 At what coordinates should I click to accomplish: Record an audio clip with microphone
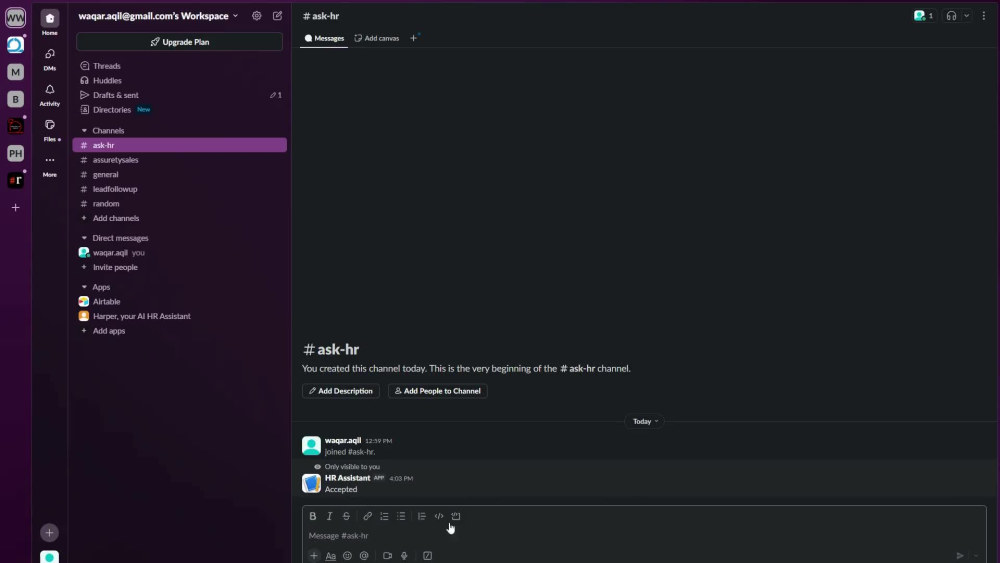coord(404,555)
